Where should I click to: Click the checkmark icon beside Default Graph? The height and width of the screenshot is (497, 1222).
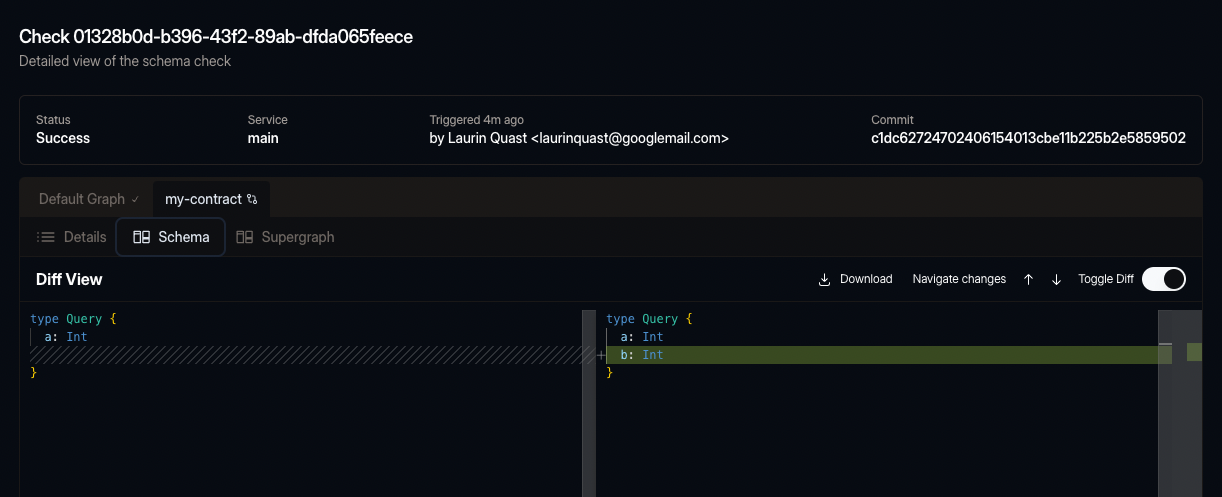pos(135,199)
